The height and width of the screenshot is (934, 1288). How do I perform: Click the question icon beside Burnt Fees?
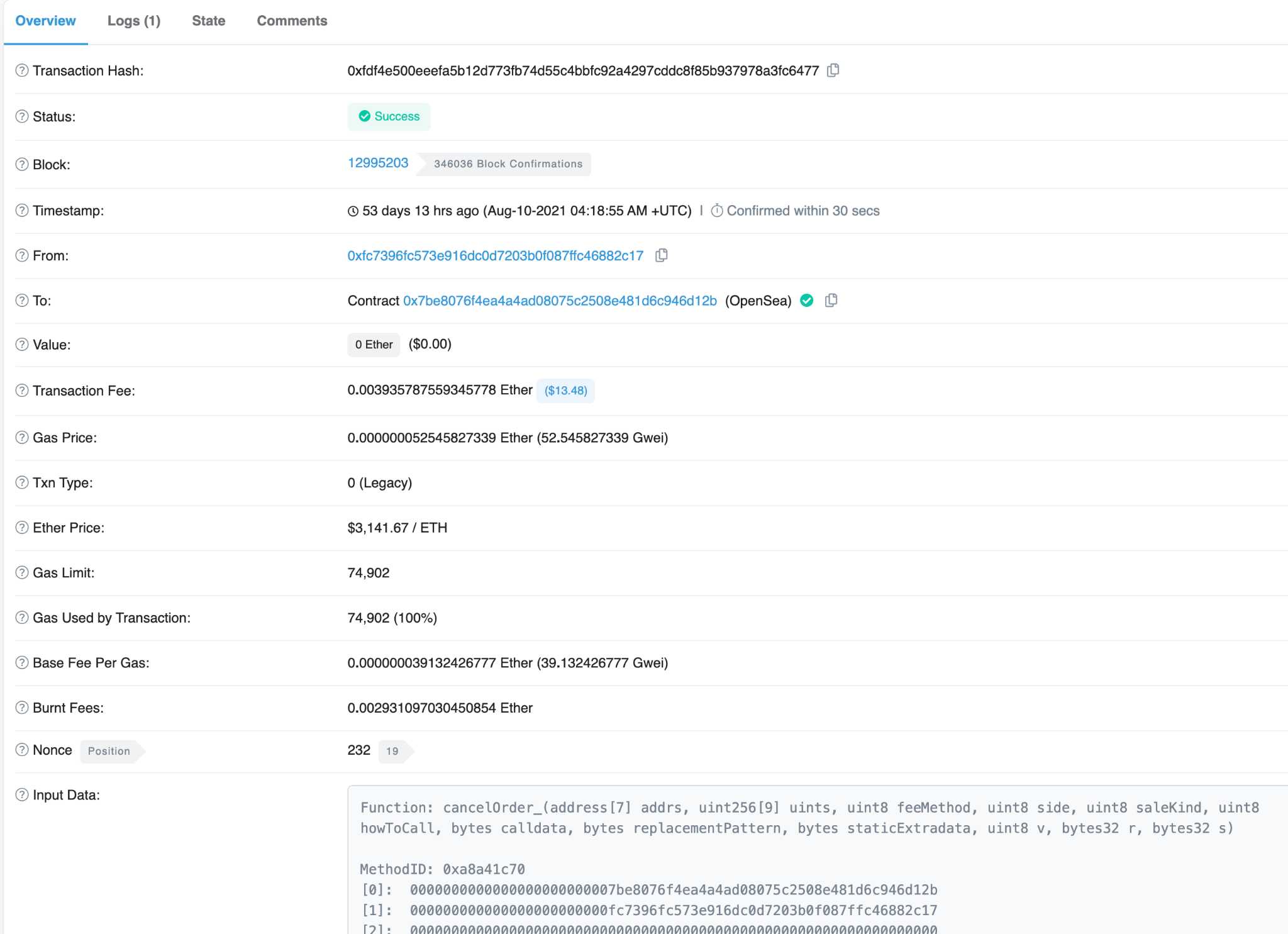click(22, 708)
